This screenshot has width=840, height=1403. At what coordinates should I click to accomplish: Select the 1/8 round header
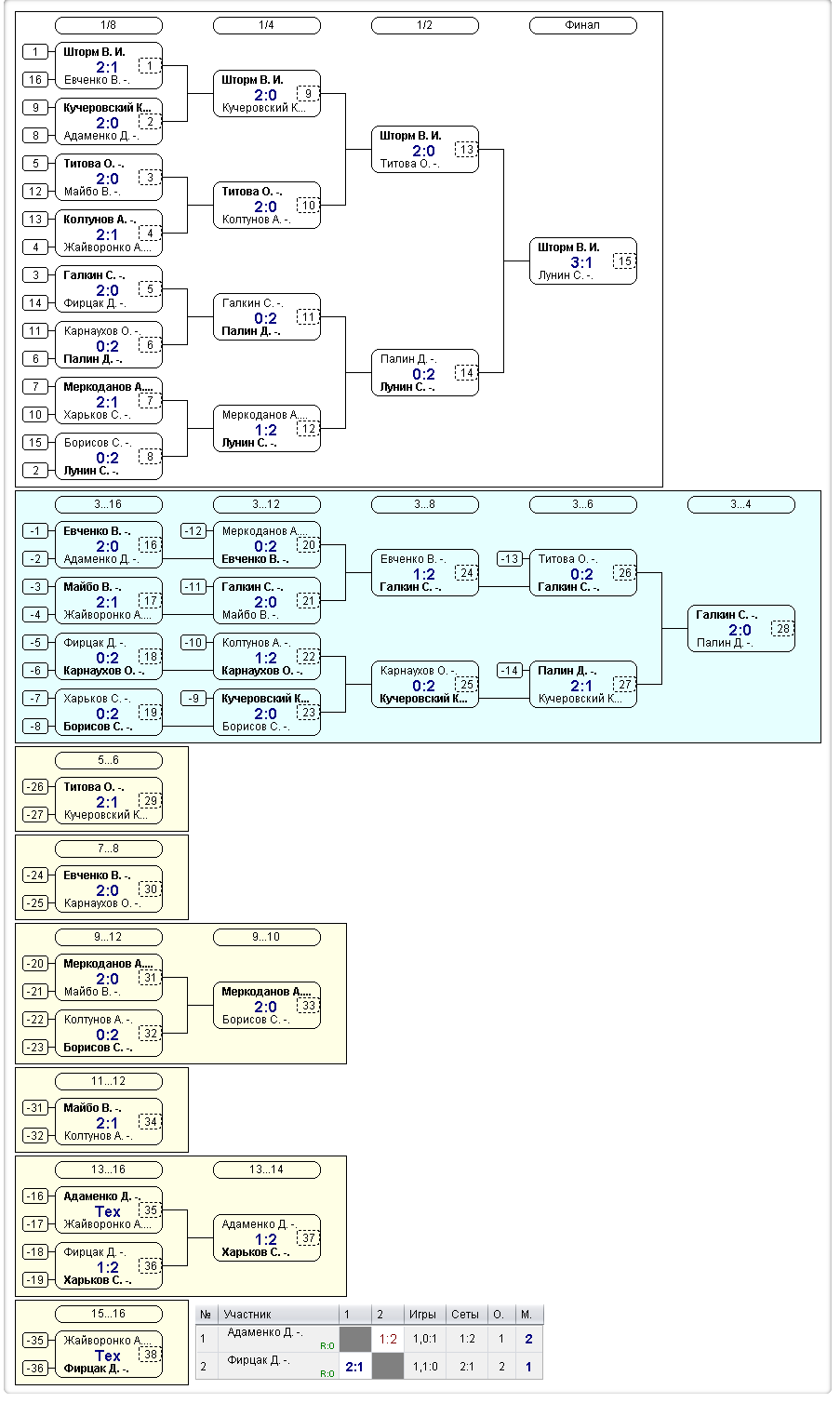click(109, 25)
